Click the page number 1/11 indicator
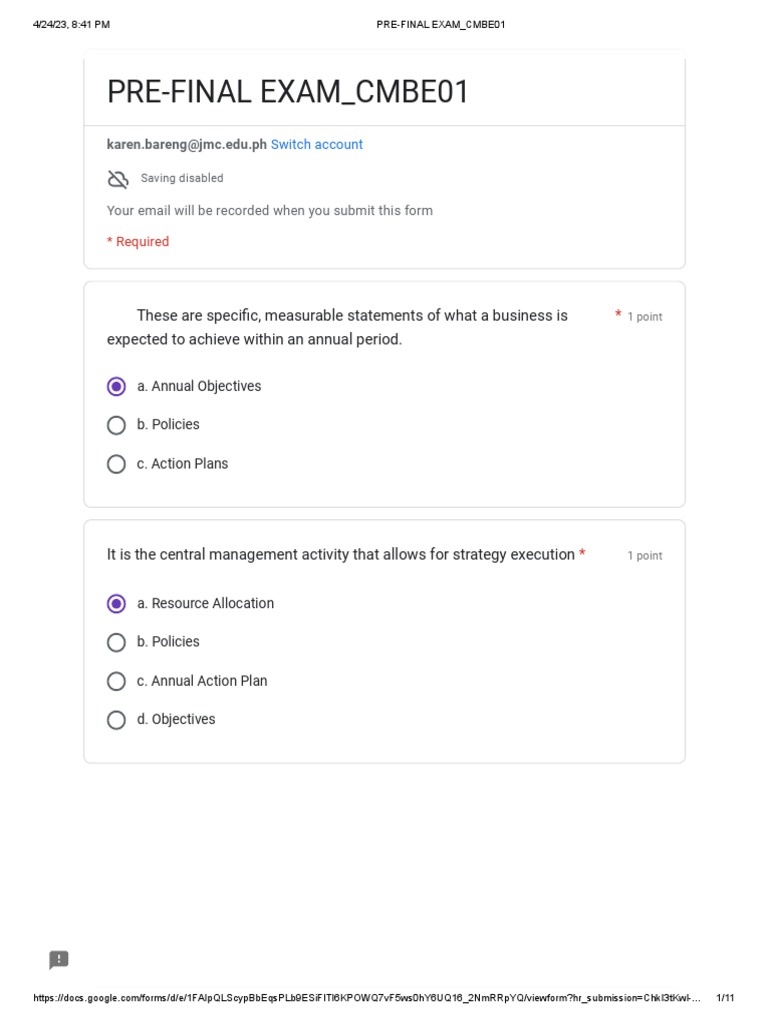 click(x=725, y=998)
